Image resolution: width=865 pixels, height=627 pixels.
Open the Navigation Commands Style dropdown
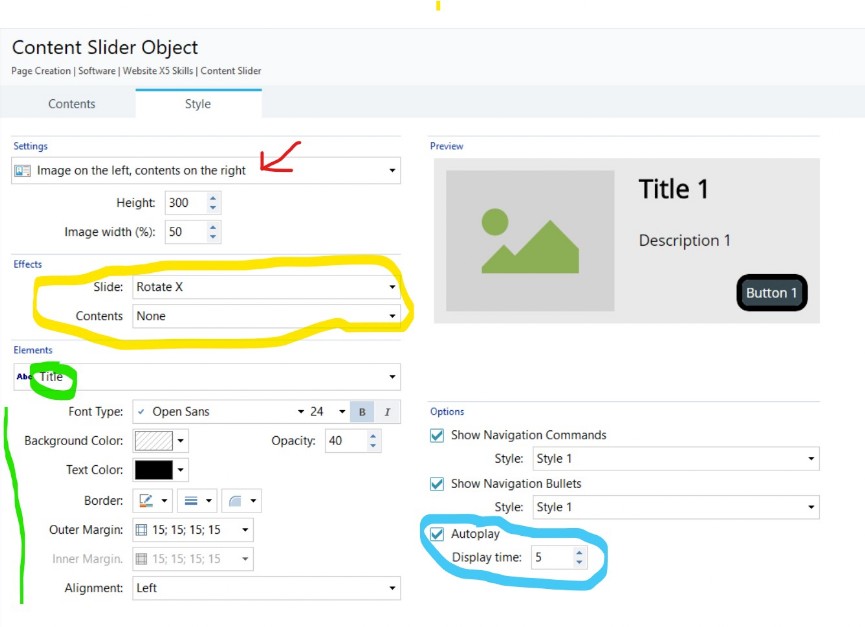coord(676,459)
